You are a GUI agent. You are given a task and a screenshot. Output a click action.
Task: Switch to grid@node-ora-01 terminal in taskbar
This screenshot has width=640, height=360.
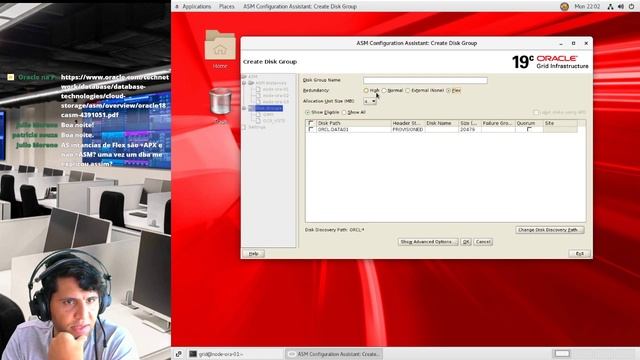click(235, 354)
